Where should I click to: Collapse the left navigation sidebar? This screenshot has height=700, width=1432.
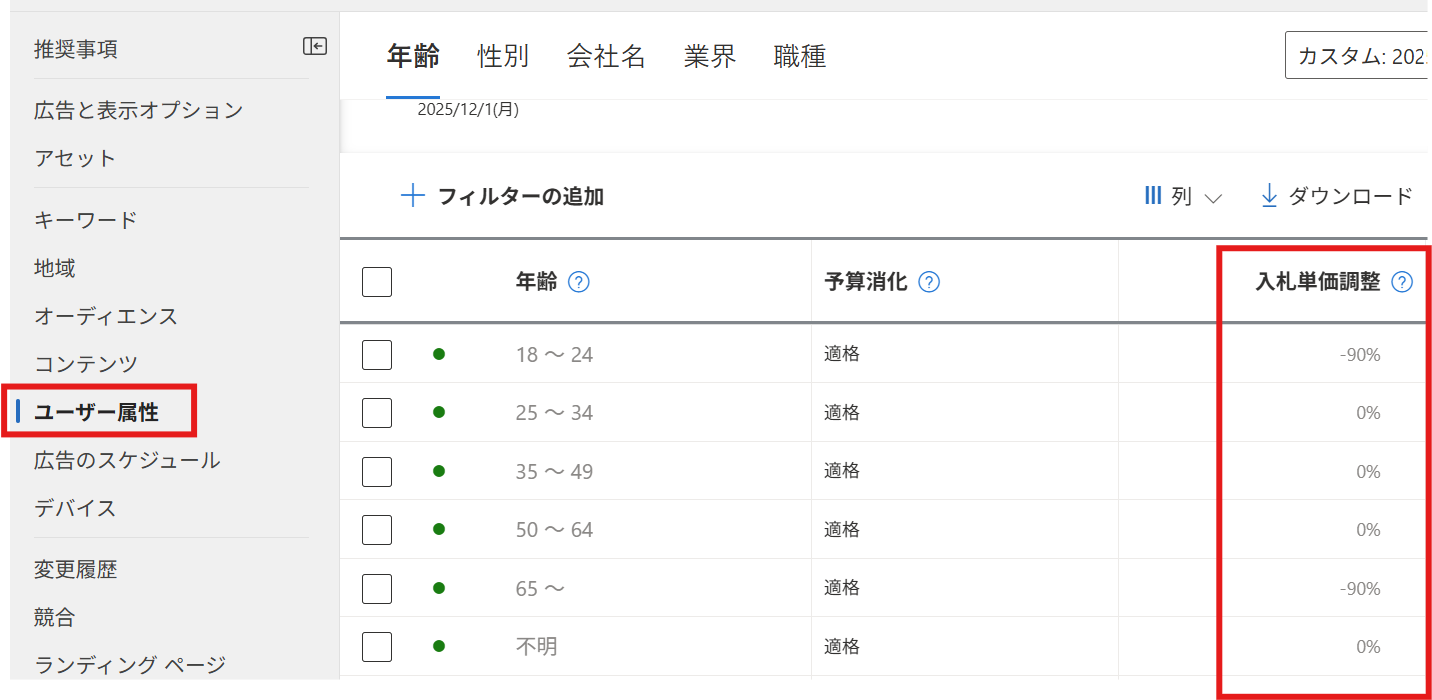[314, 46]
